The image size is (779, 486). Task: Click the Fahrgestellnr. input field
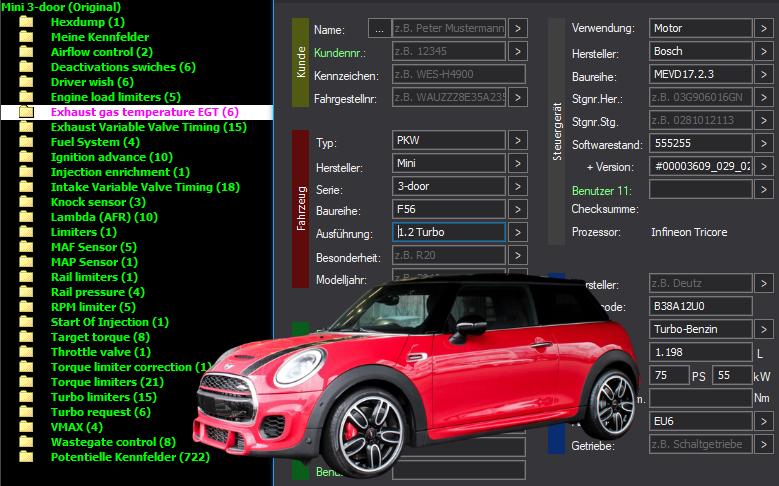coord(449,97)
